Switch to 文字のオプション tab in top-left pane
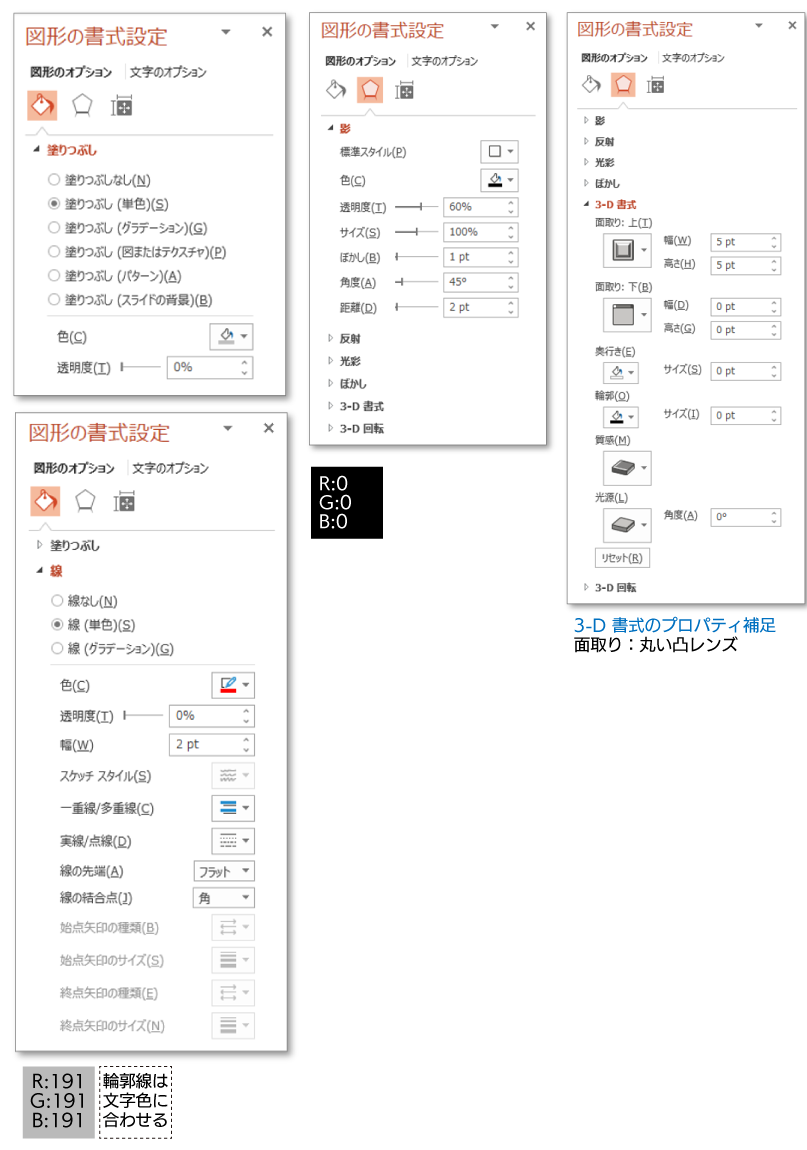This screenshot has height=1150, width=807. coord(168,72)
